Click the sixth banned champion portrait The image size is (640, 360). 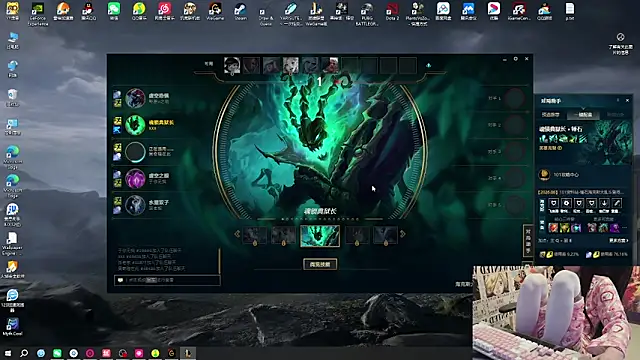[330, 65]
